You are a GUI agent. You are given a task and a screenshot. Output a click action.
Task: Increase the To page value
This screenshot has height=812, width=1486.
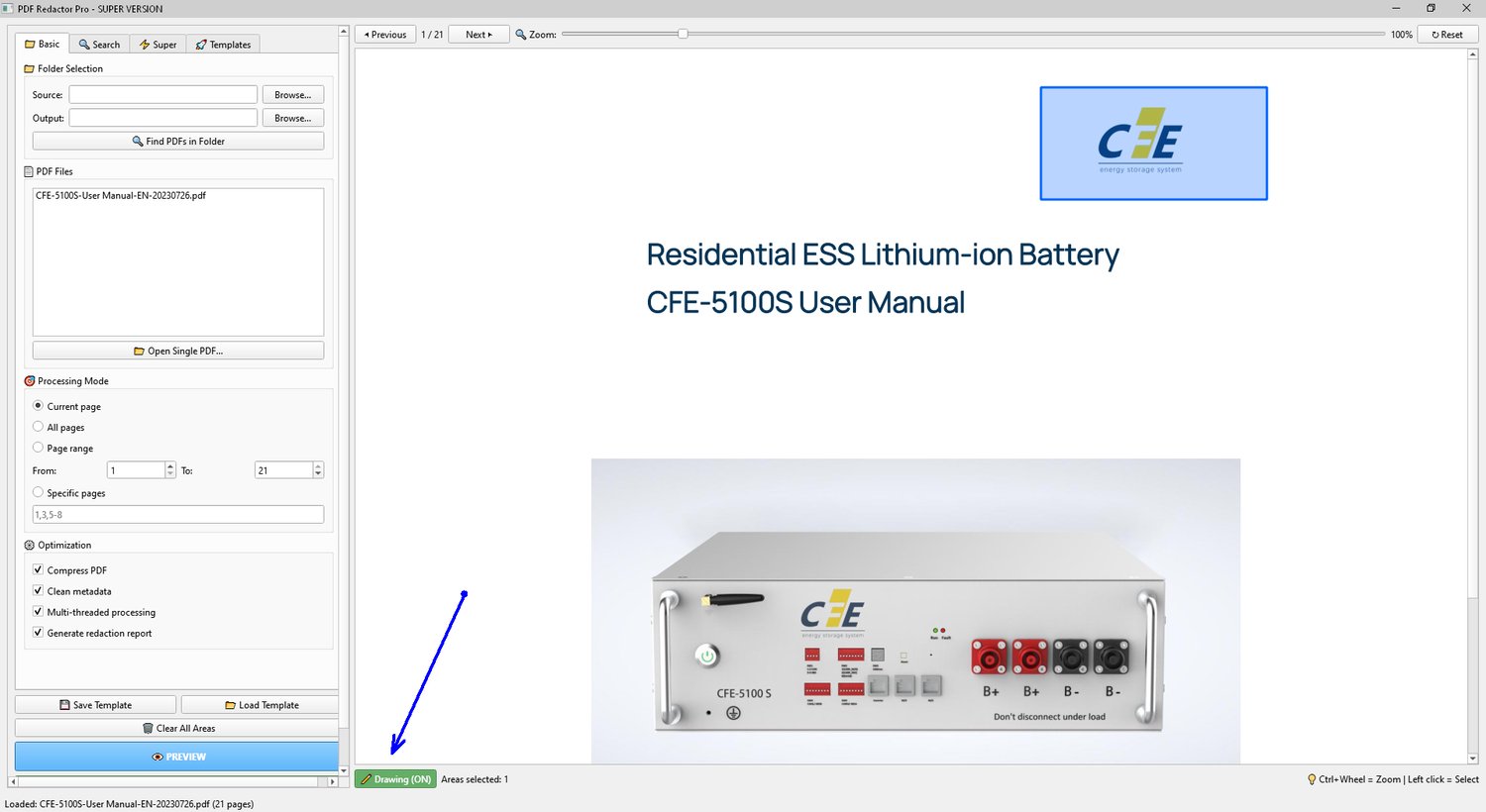[318, 466]
